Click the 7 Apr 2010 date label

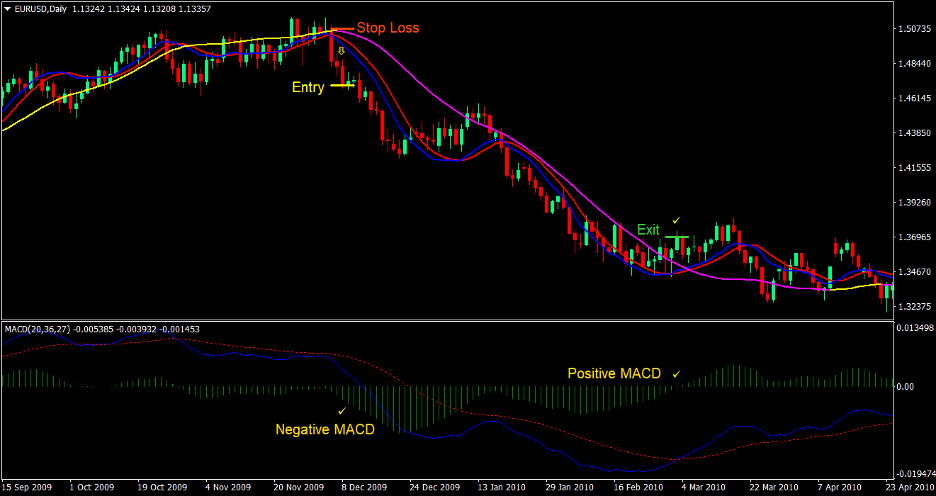coord(840,487)
